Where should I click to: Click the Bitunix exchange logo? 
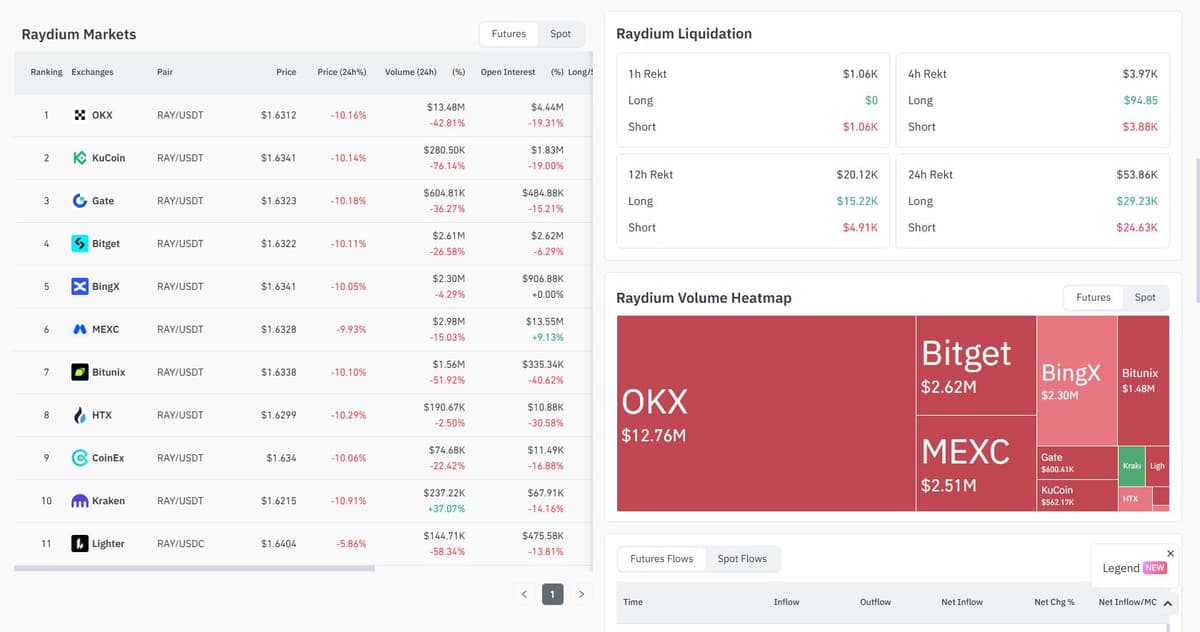point(80,372)
